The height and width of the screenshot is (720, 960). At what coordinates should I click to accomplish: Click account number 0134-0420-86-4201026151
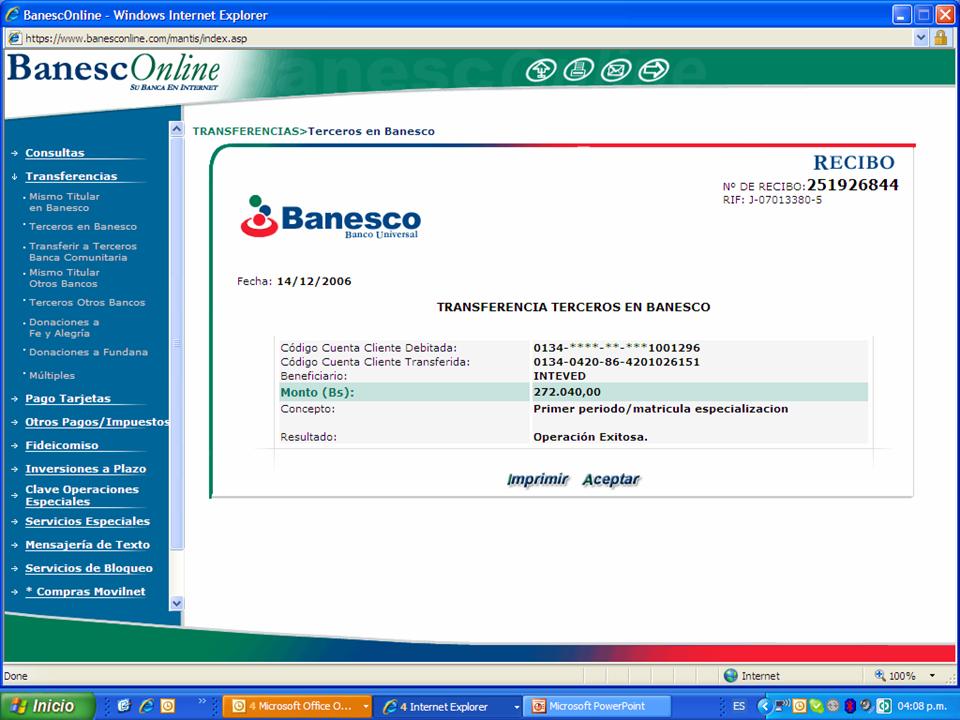point(617,362)
